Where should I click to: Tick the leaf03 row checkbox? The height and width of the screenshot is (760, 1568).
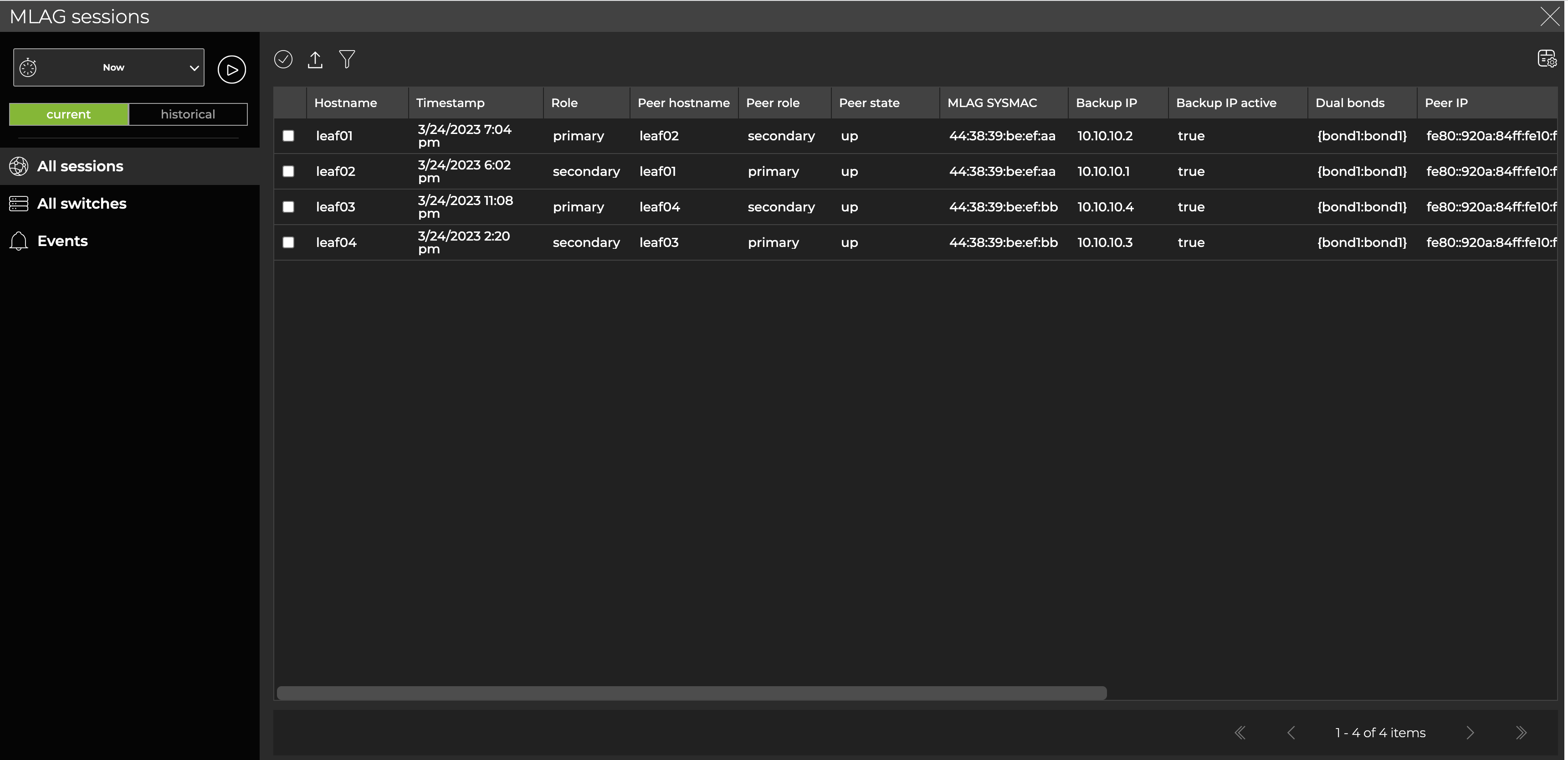288,207
